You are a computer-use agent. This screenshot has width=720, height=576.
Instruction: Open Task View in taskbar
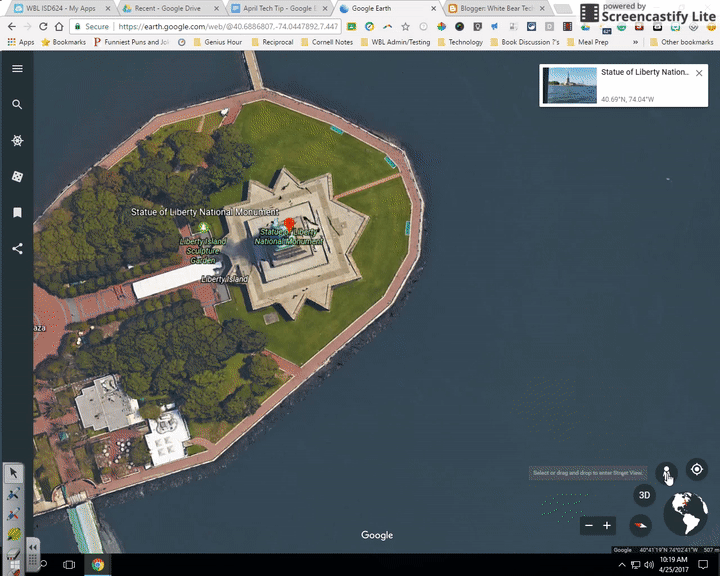point(69,565)
